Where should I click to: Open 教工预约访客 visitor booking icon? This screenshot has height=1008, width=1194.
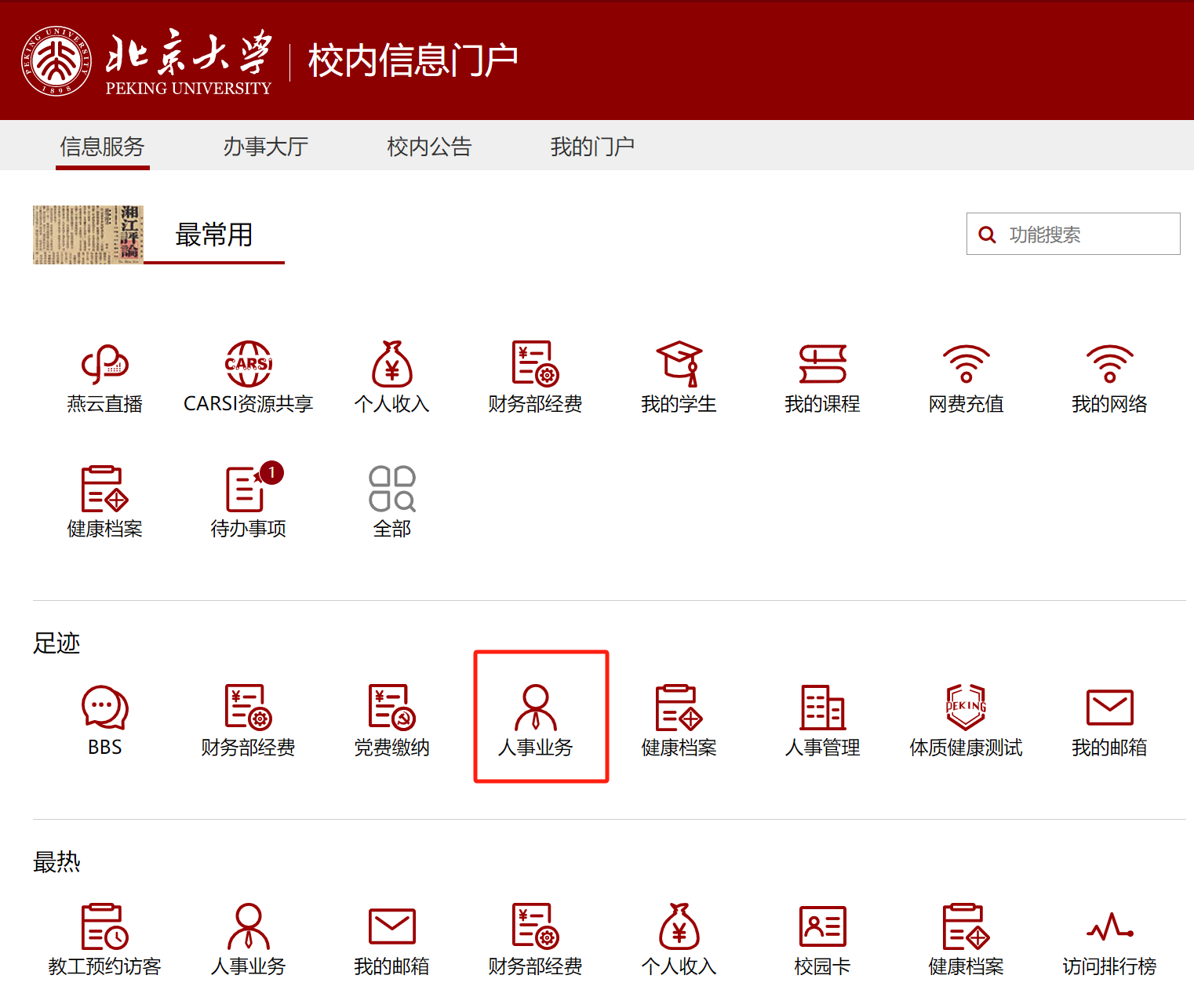click(104, 927)
